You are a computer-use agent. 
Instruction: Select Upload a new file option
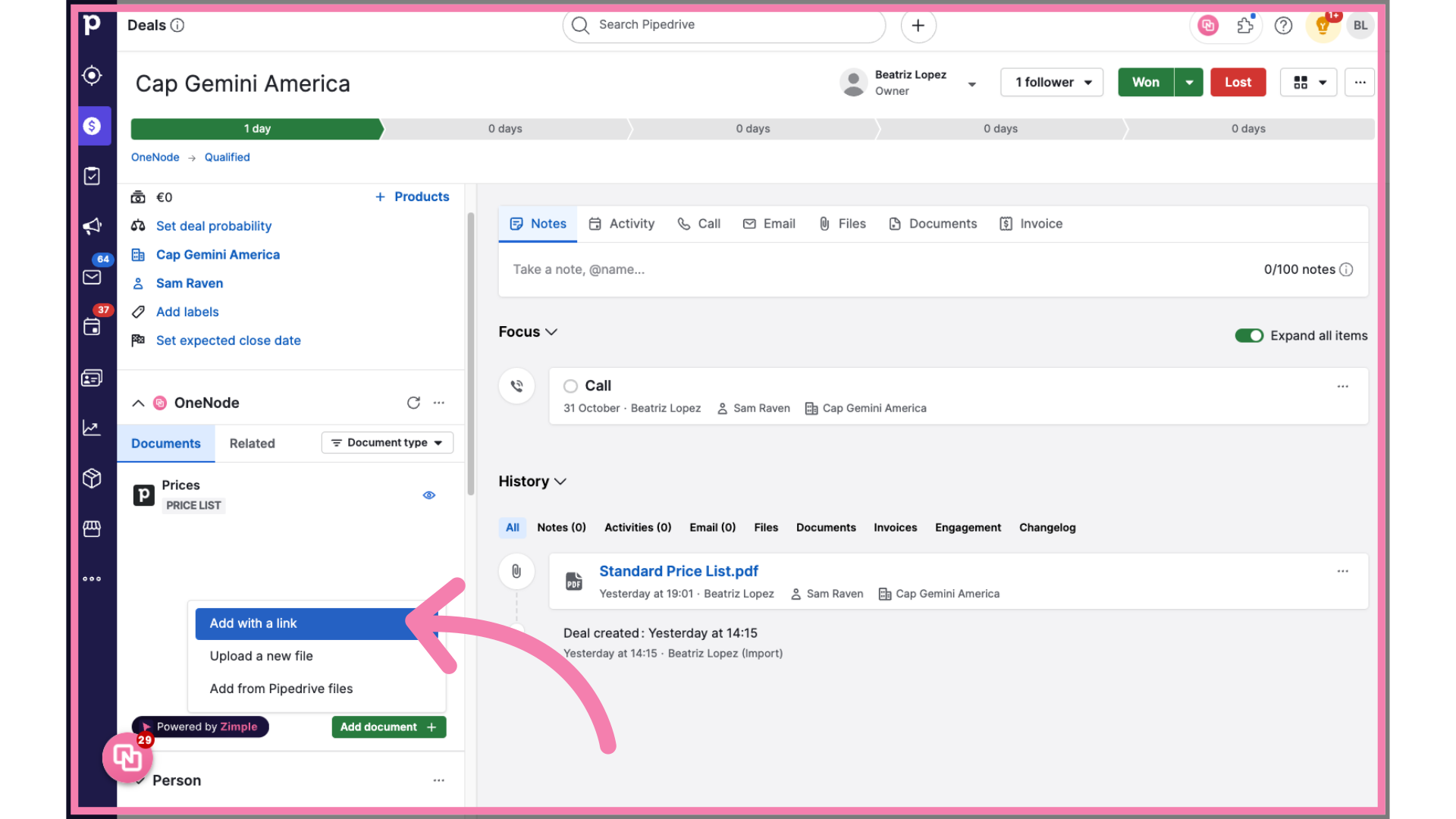pyautogui.click(x=261, y=656)
